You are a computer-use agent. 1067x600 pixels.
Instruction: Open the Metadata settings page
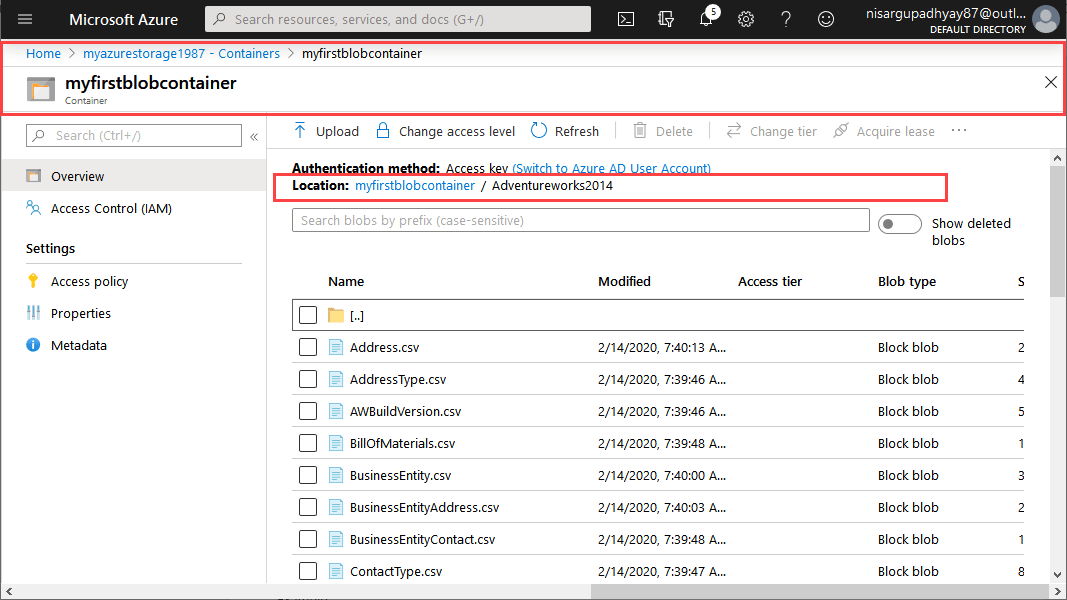pyautogui.click(x=79, y=345)
